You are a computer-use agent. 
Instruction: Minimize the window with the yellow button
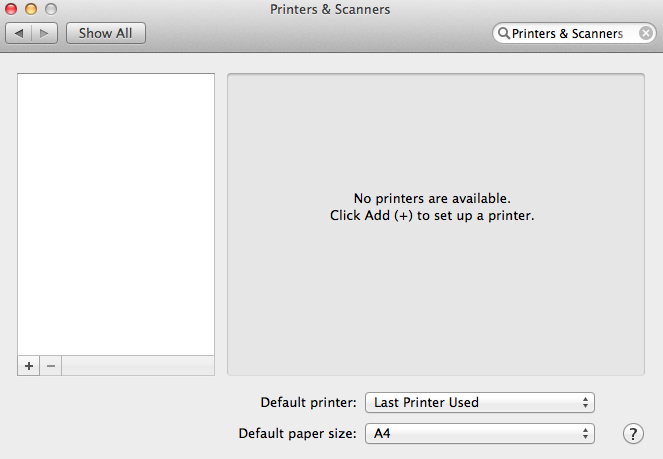[x=31, y=9]
